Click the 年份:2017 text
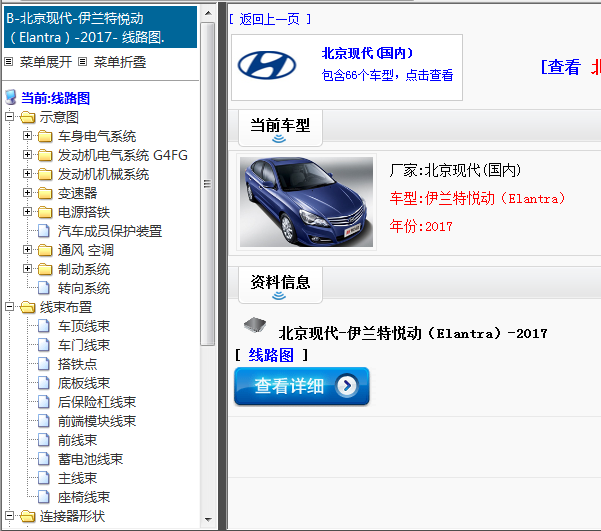The width and height of the screenshot is (601, 531). click(421, 226)
